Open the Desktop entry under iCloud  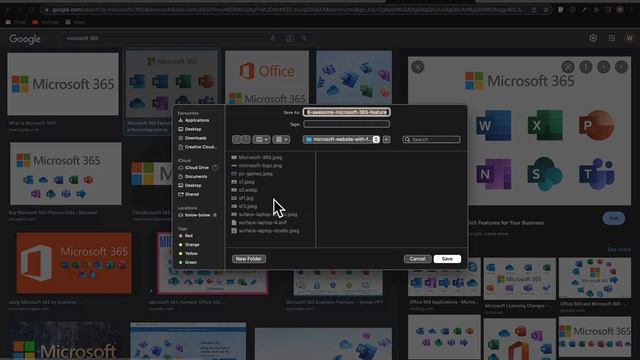tap(190, 185)
